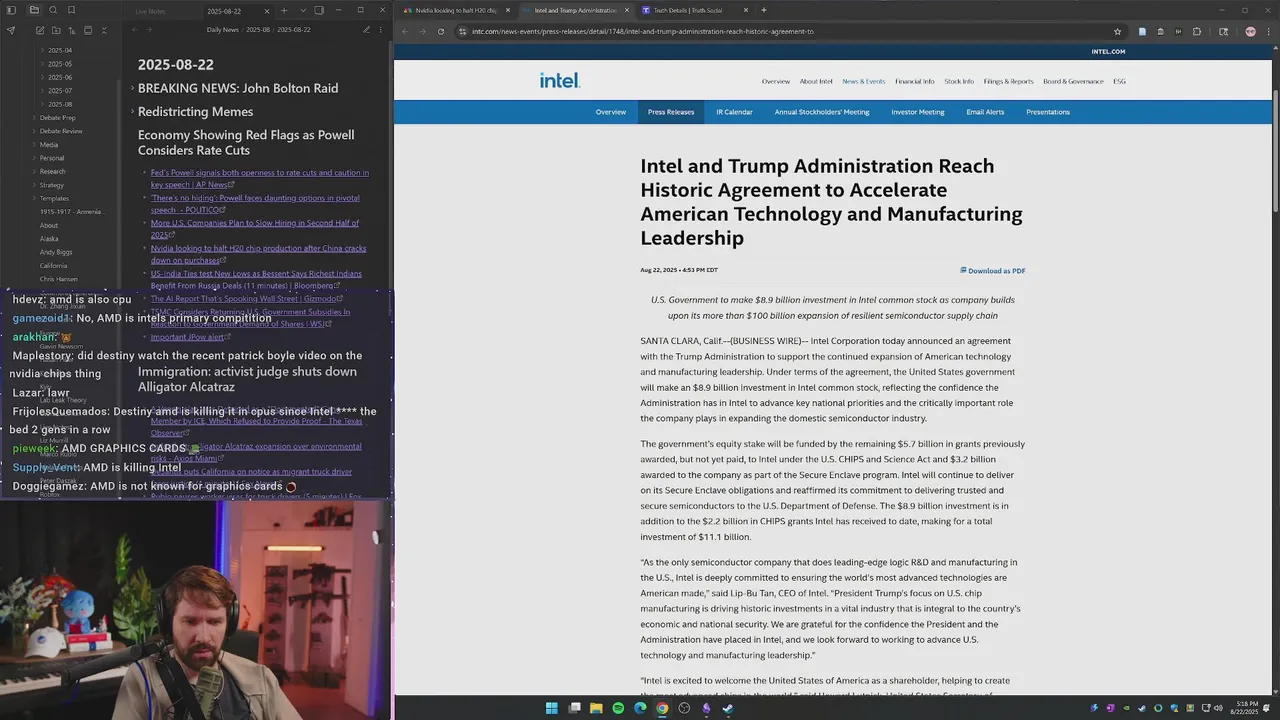Screen dimensions: 1280x720
Task: Open Financial Info in Intel top menu
Action: 915,81
